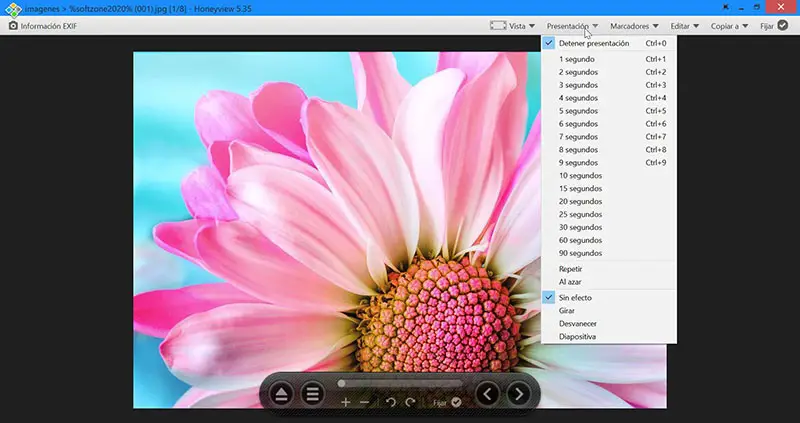The image size is (800, 423).
Task: Open the hamburger menu in floating toolbar
Action: pos(312,394)
